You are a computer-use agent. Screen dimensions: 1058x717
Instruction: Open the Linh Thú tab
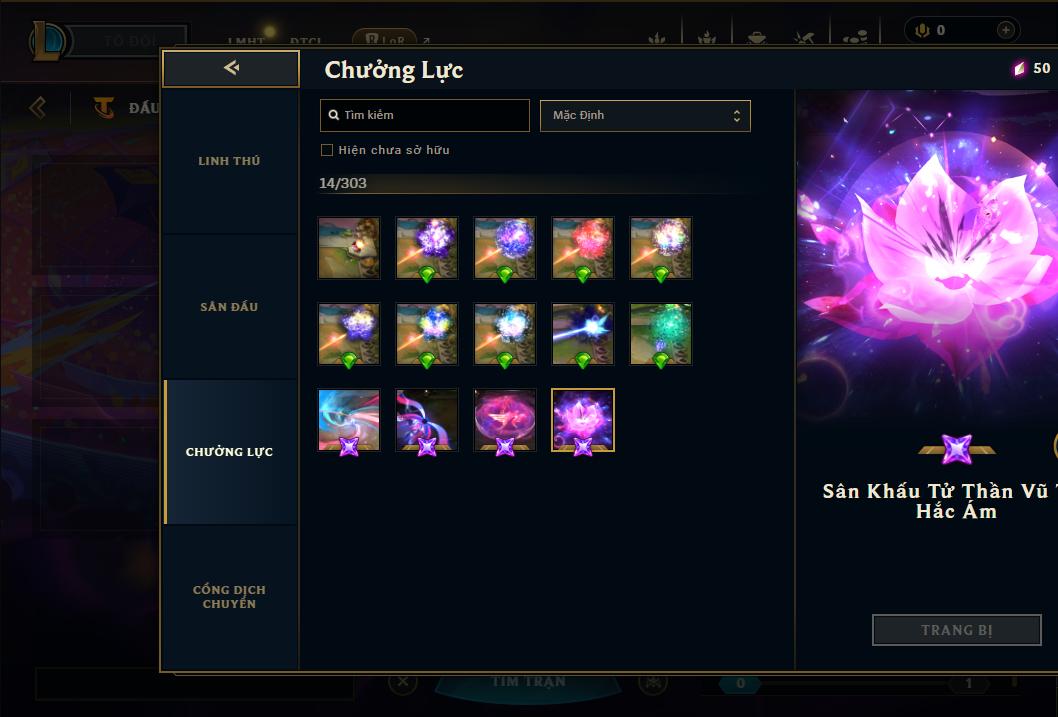(x=229, y=161)
